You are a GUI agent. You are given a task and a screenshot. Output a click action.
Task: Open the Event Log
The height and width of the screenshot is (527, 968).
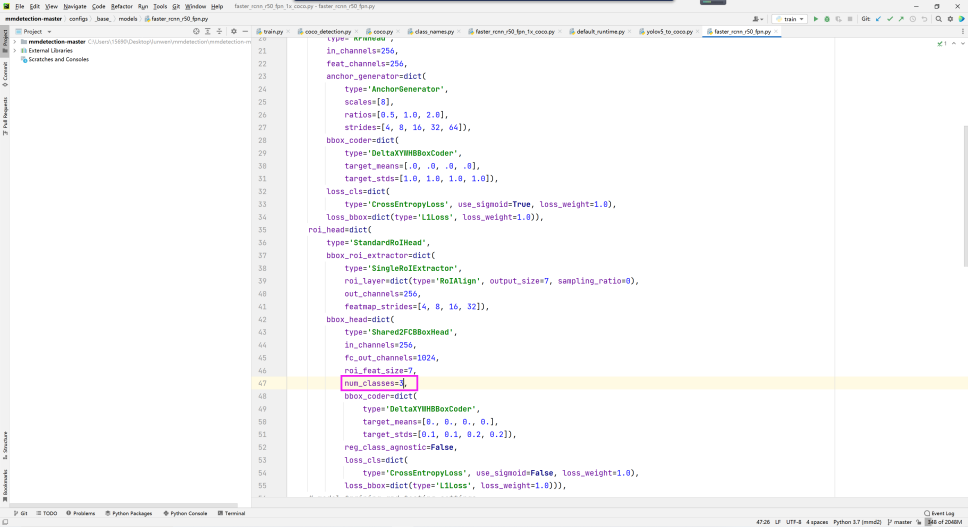939,513
